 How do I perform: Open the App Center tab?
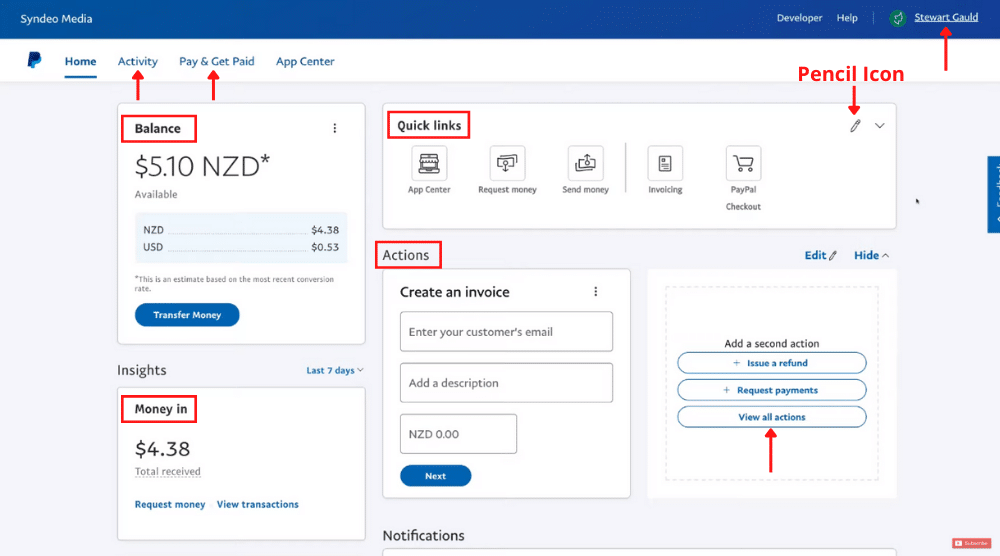point(305,61)
